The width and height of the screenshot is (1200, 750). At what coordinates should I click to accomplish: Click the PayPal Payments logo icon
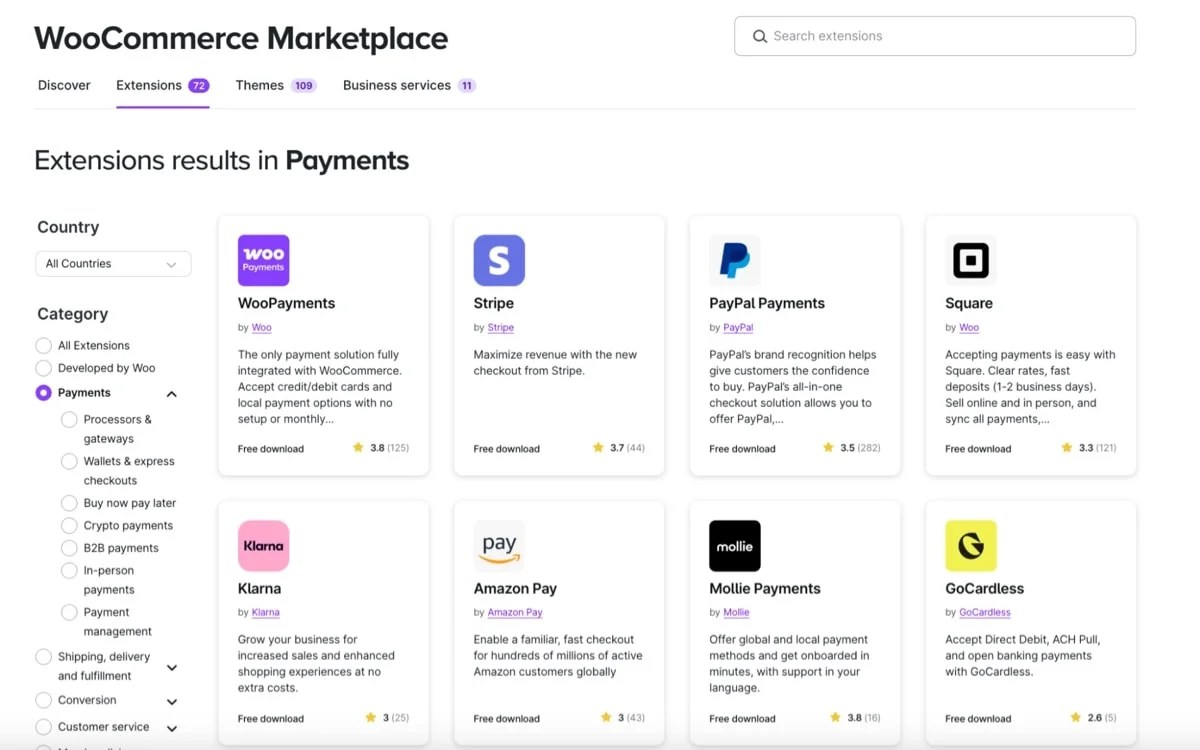coord(734,260)
